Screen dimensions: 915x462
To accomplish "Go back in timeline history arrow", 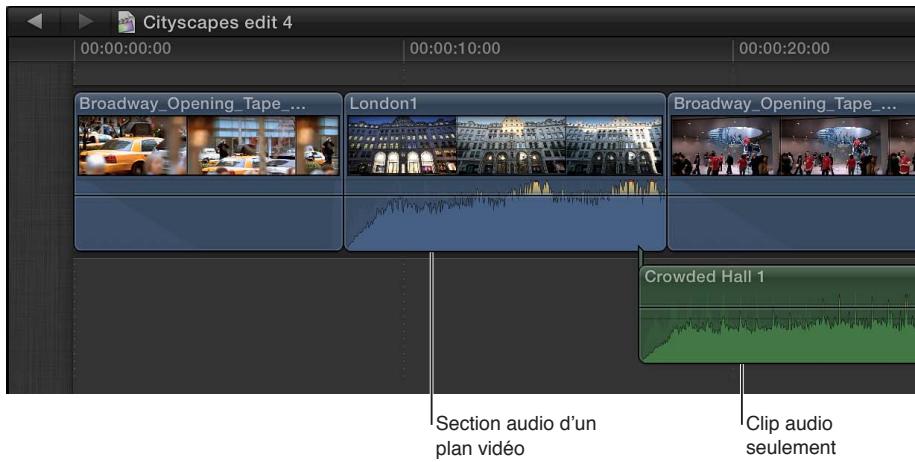I will pyautogui.click(x=34, y=22).
